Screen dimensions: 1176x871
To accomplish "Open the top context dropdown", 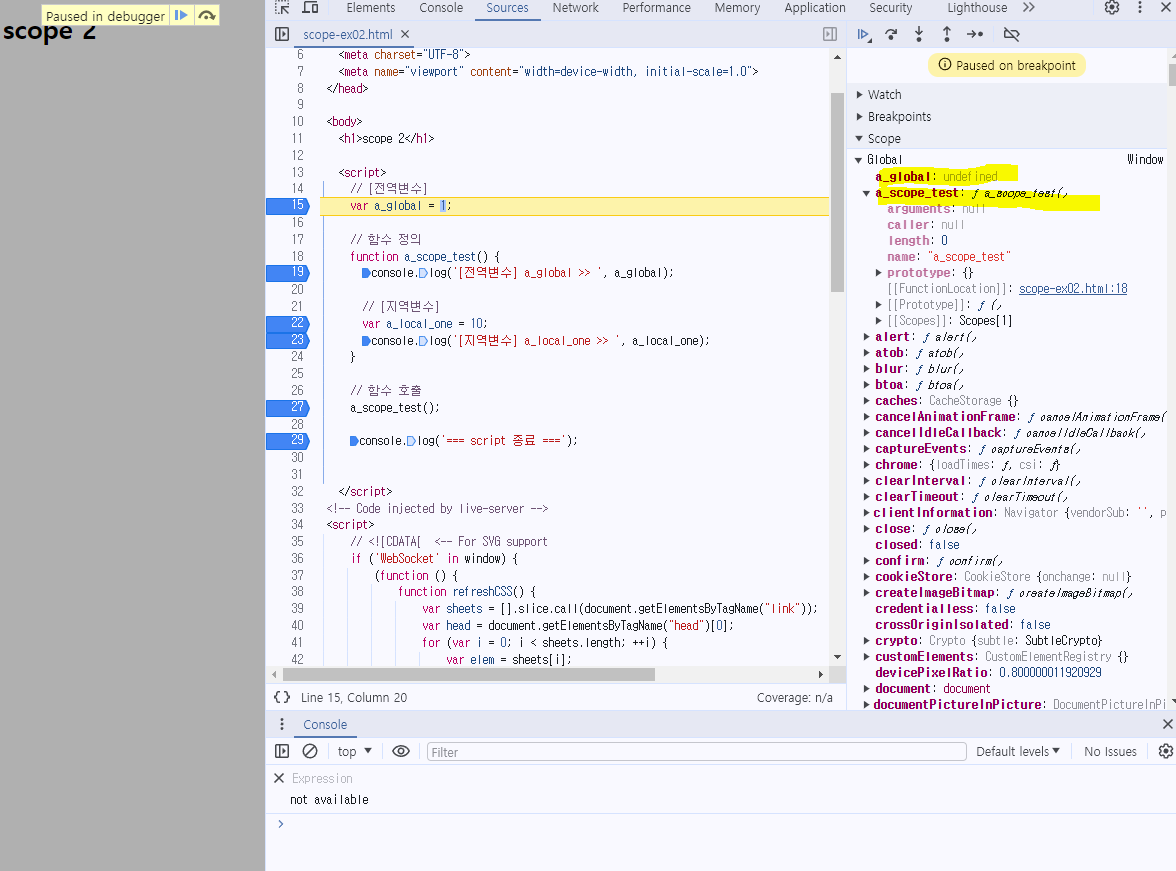I will pyautogui.click(x=354, y=751).
